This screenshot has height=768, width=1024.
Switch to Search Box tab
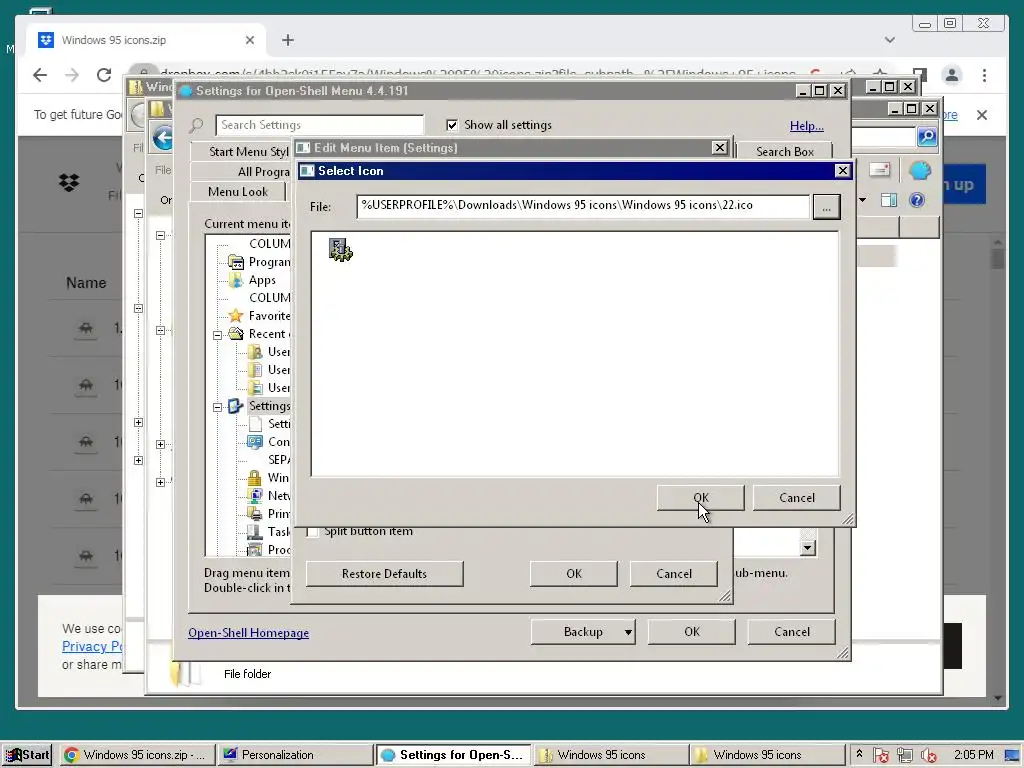click(784, 152)
